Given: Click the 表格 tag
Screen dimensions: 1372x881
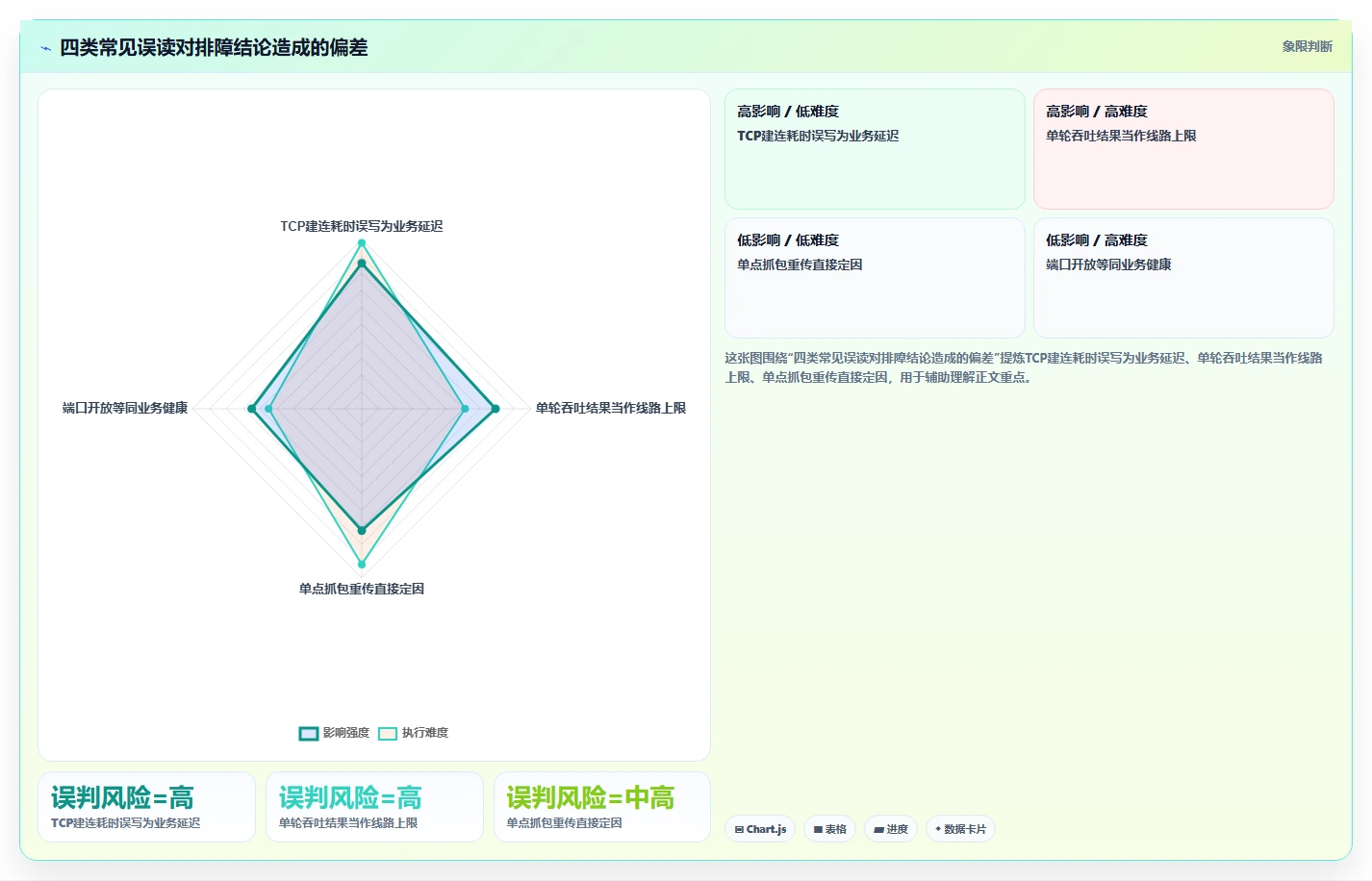Looking at the screenshot, I should [829, 829].
